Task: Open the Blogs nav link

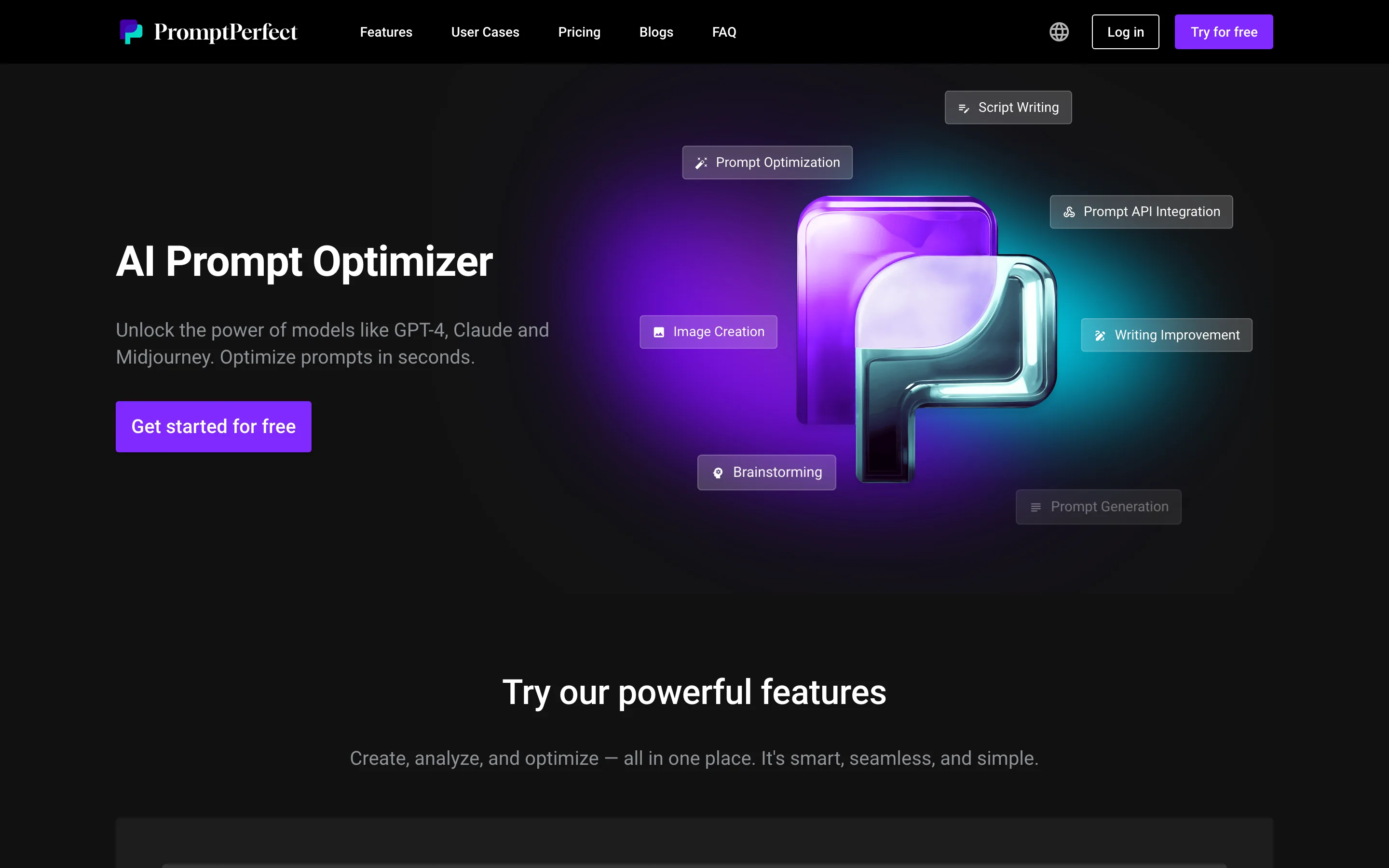Action: point(656,32)
